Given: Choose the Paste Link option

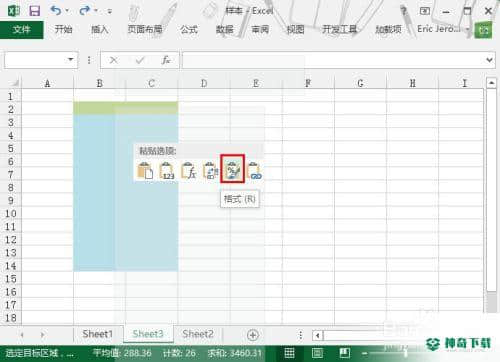Looking at the screenshot, I should 255,170.
